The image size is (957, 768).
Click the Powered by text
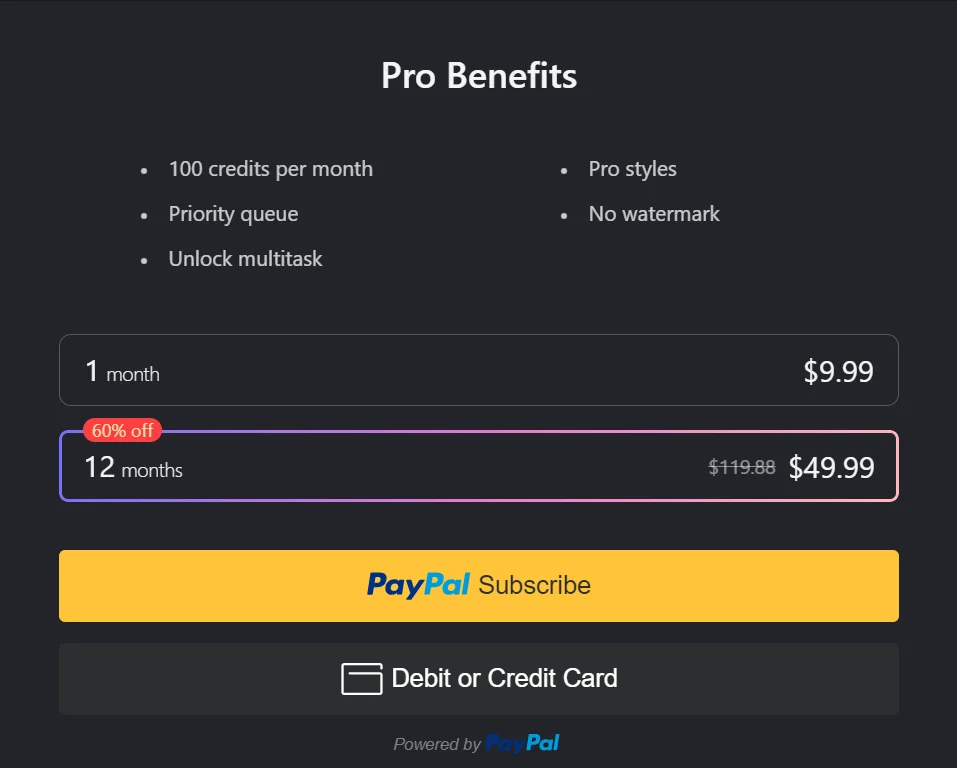click(436, 744)
